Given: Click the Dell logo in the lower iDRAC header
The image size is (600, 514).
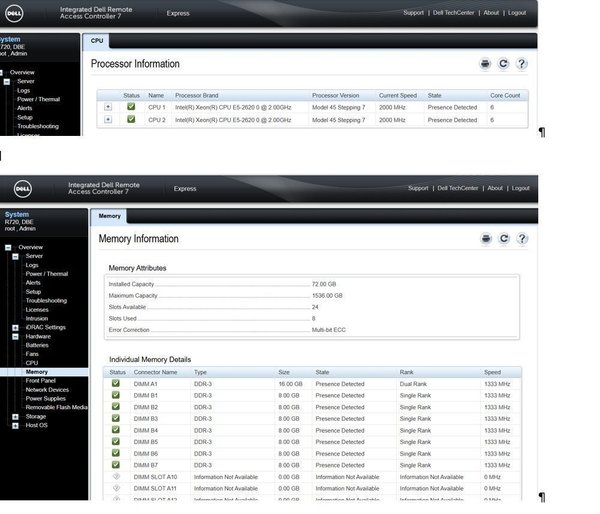Looking at the screenshot, I should pos(23,189).
